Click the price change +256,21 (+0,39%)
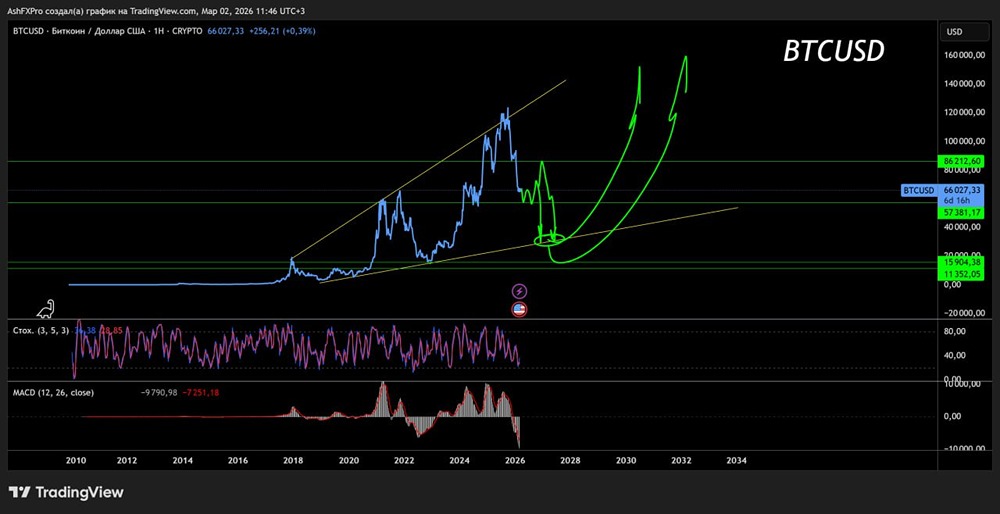The width and height of the screenshot is (1000, 514). point(282,31)
